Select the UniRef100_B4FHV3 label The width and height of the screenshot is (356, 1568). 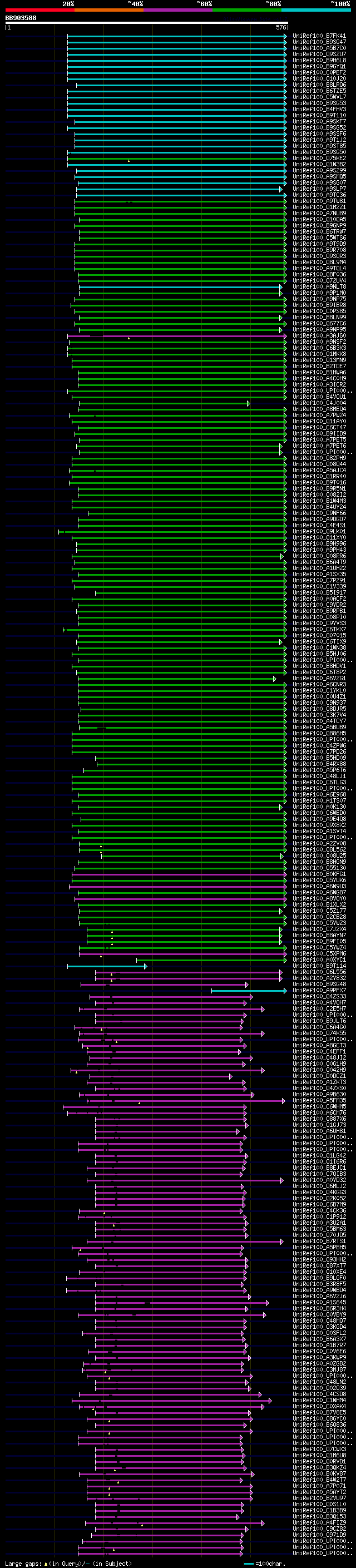point(319,110)
